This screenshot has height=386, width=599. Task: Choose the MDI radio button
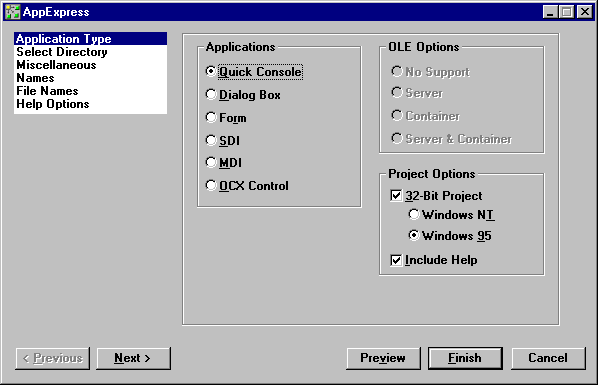click(x=223, y=163)
